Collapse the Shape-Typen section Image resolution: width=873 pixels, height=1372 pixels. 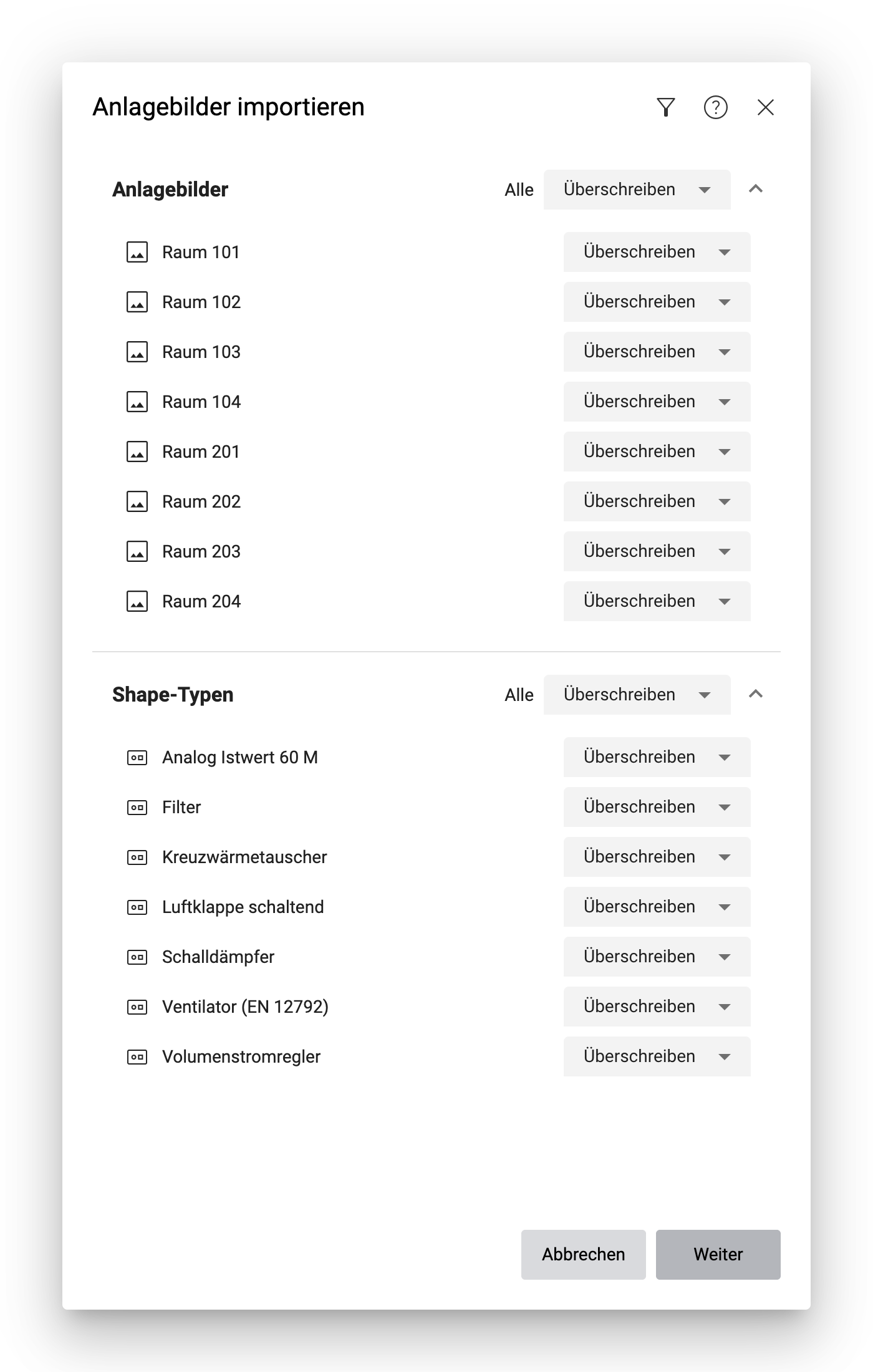(x=756, y=694)
